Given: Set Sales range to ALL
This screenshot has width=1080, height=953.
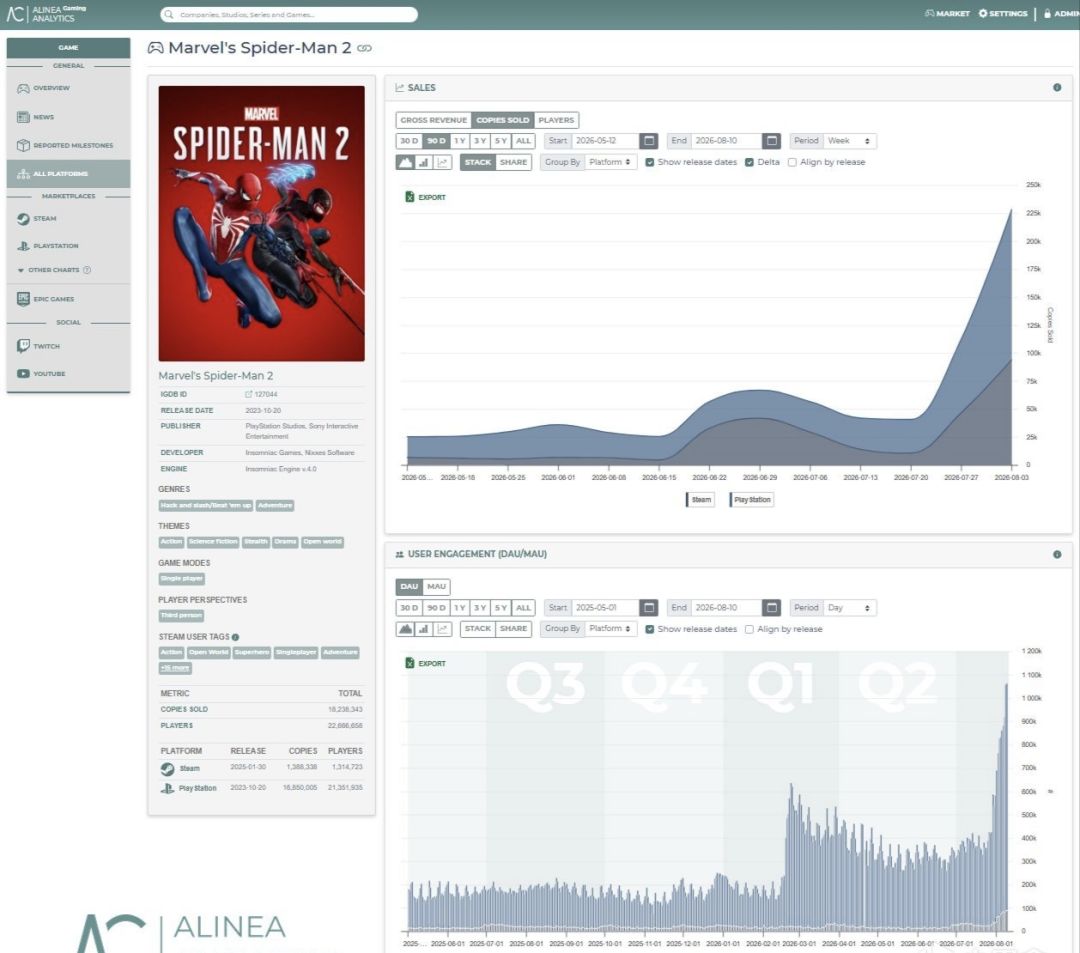Looking at the screenshot, I should pos(523,141).
